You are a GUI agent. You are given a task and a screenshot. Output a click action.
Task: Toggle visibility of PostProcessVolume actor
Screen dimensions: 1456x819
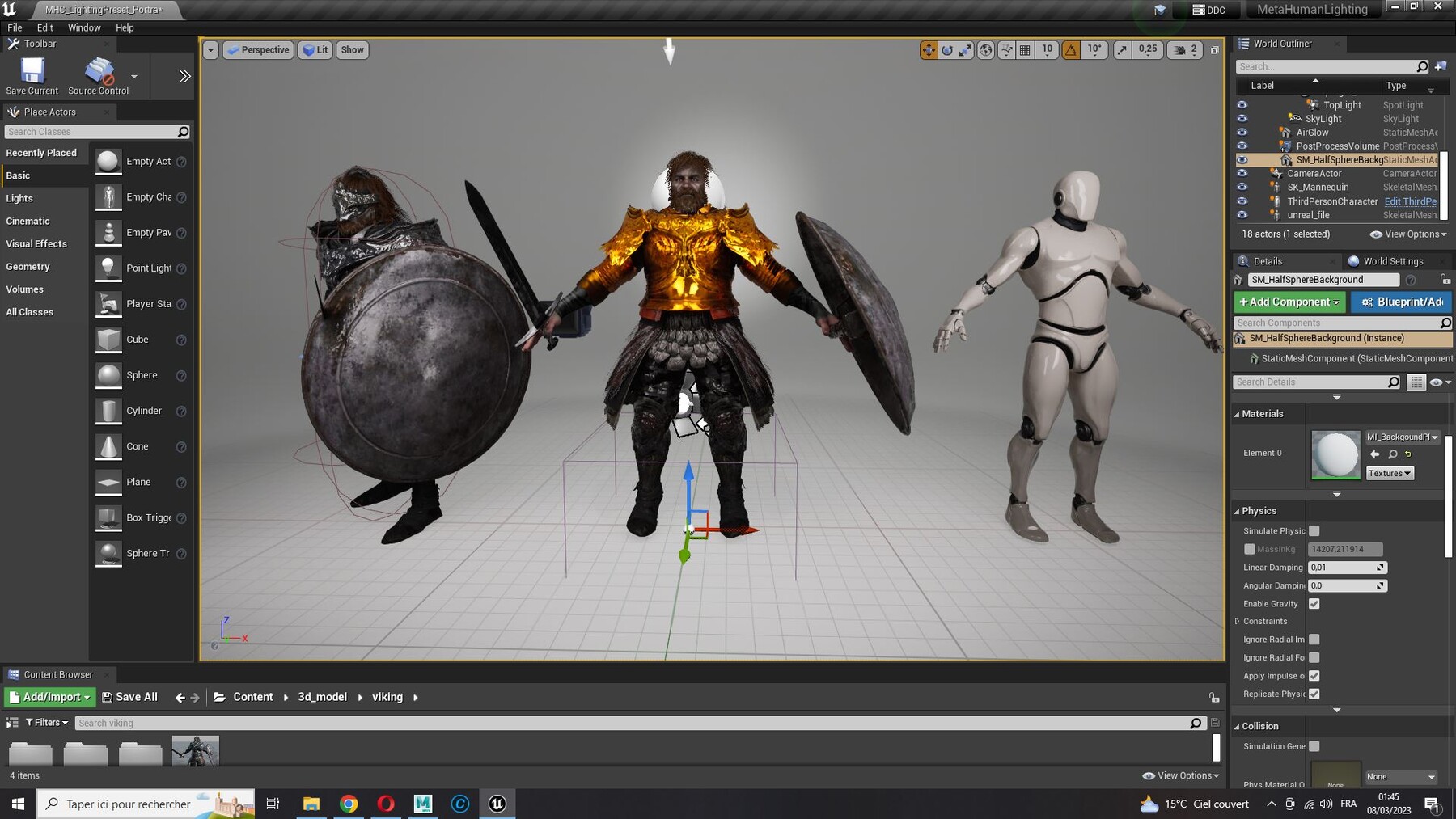point(1243,146)
